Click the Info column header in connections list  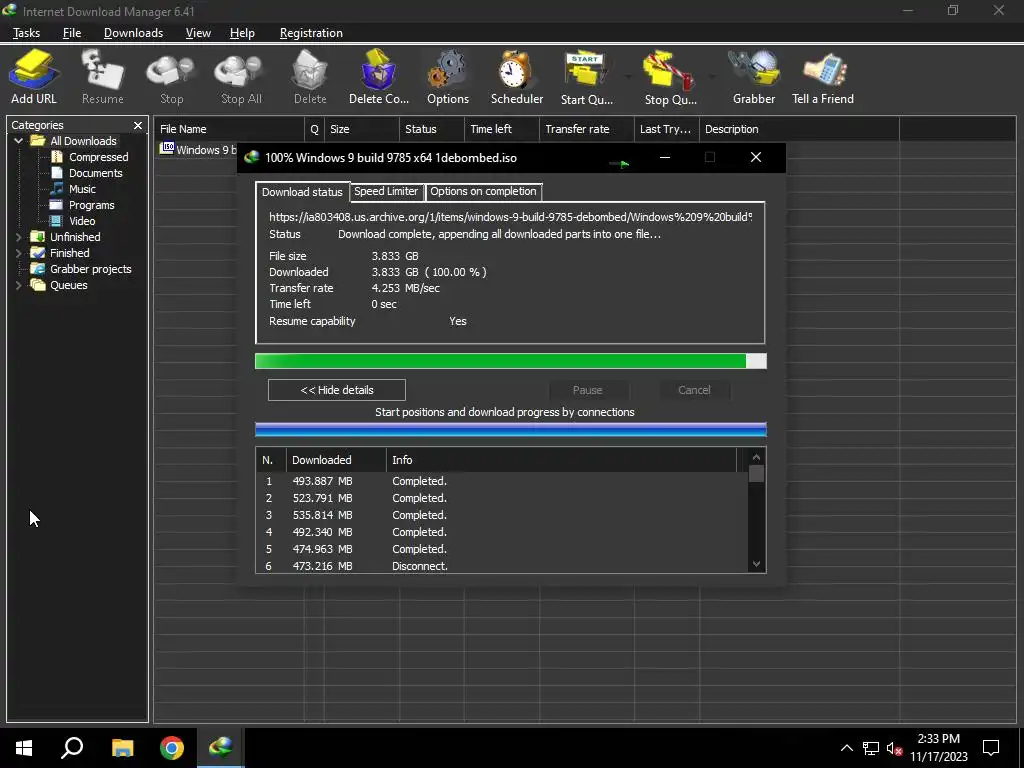[x=562, y=460]
